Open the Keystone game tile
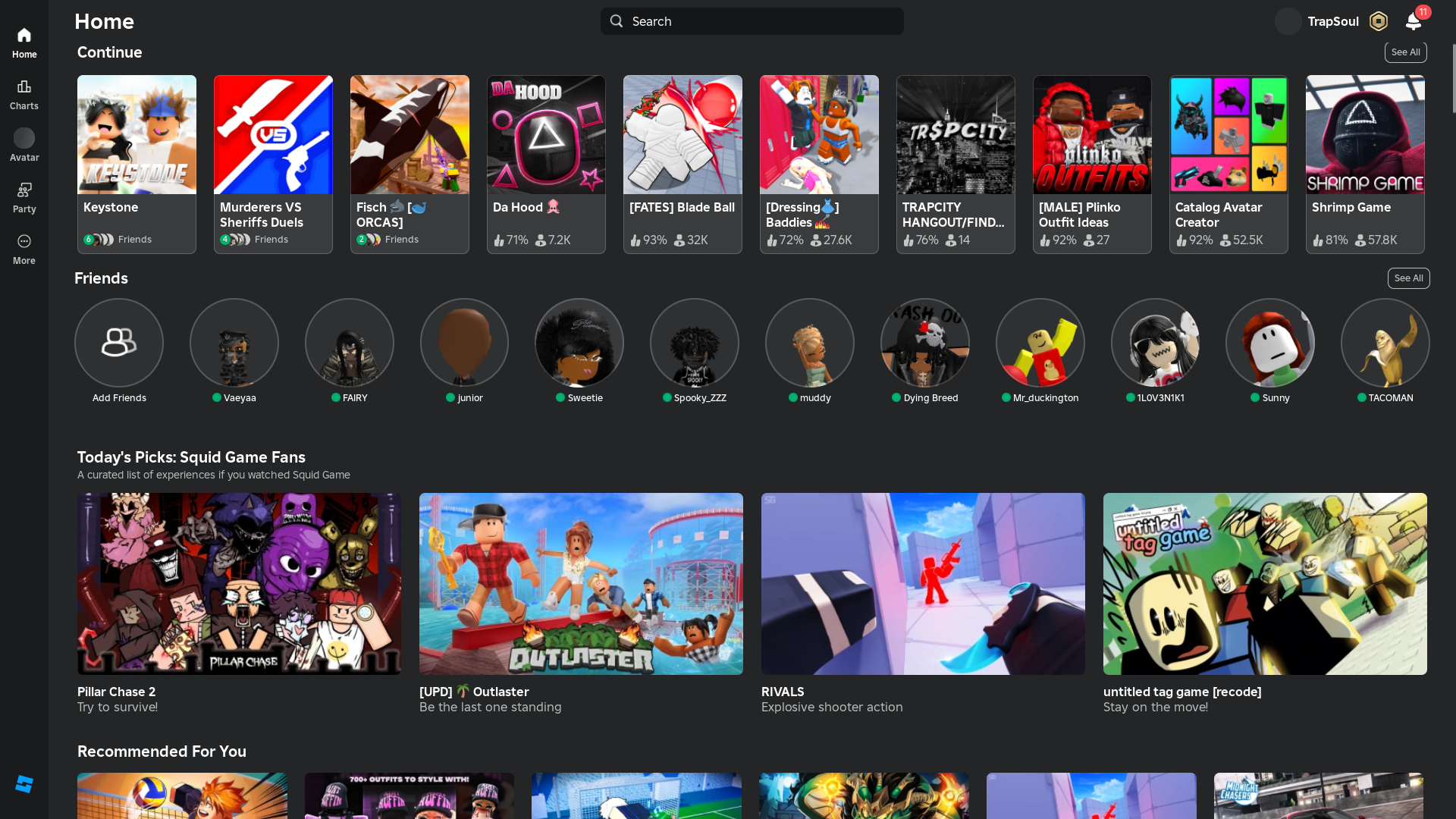 136,135
